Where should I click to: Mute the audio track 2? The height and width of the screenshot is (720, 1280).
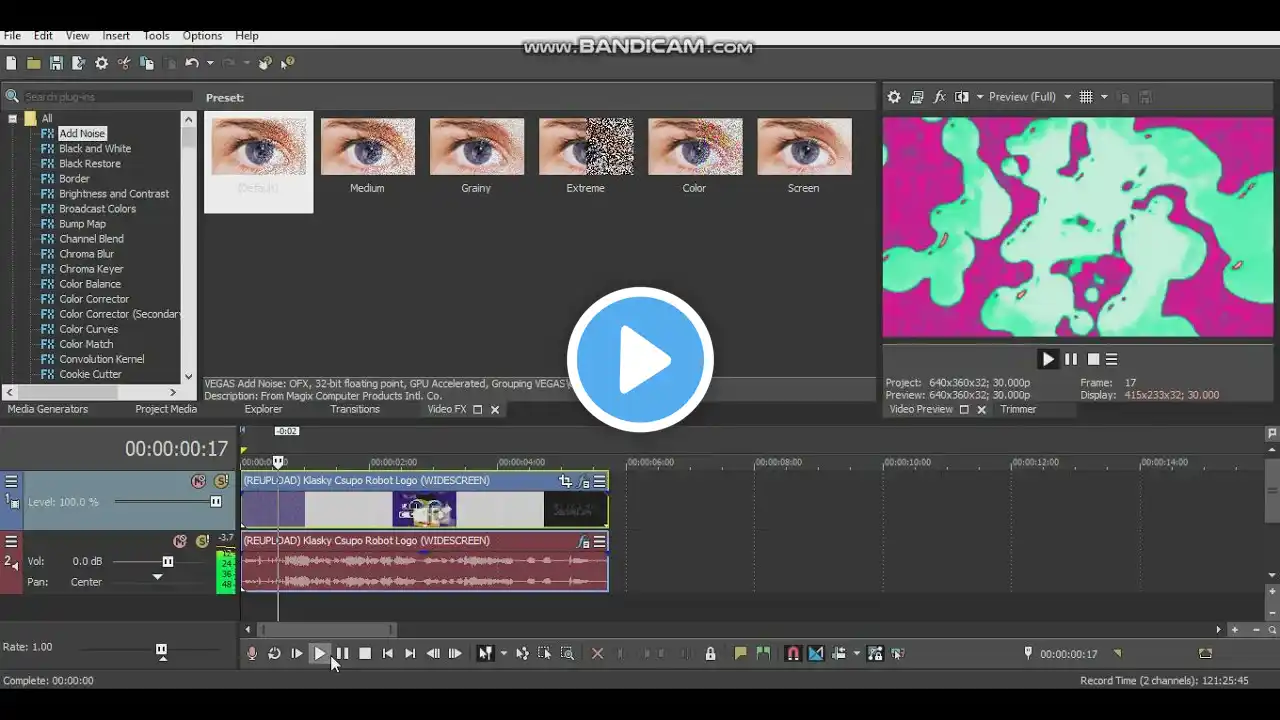pos(180,541)
